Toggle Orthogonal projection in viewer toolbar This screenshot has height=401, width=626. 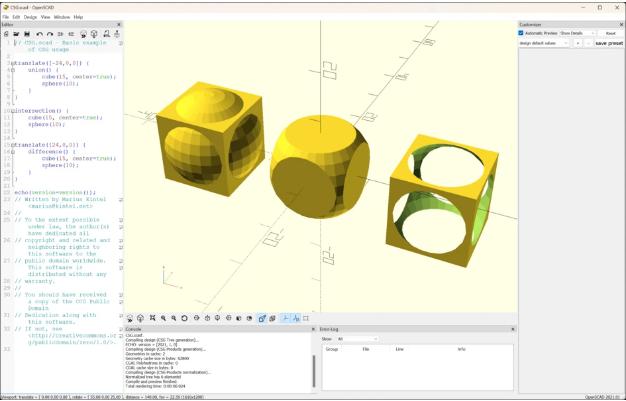pos(273,318)
